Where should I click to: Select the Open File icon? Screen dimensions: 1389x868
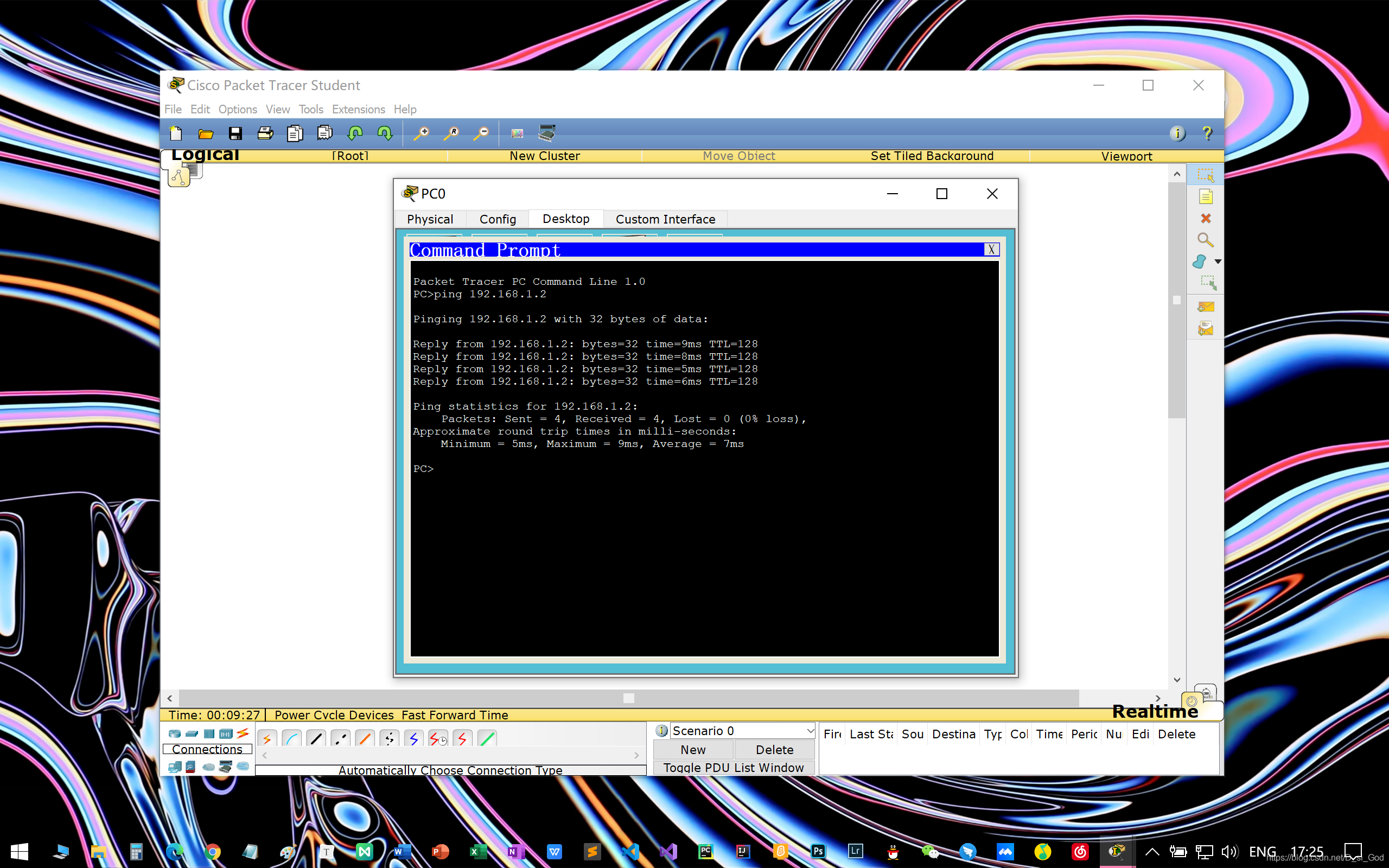point(206,133)
